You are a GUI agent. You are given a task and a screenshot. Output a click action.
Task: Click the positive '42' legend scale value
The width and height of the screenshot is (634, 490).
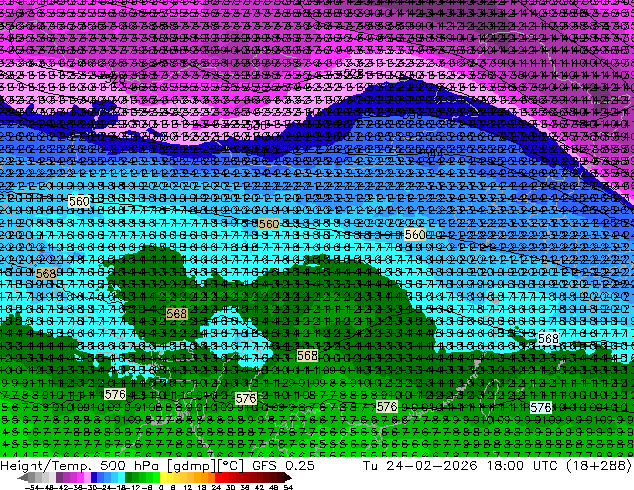tap(259, 487)
